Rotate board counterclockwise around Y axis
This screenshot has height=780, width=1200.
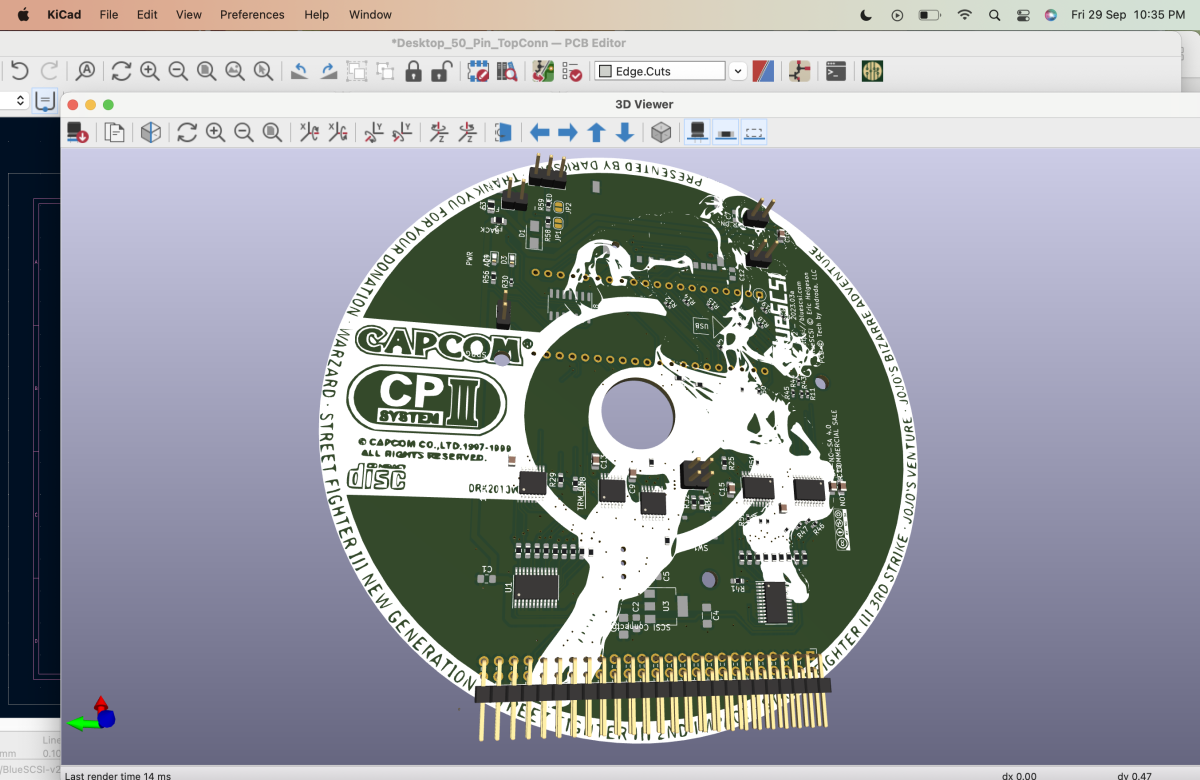(402, 132)
